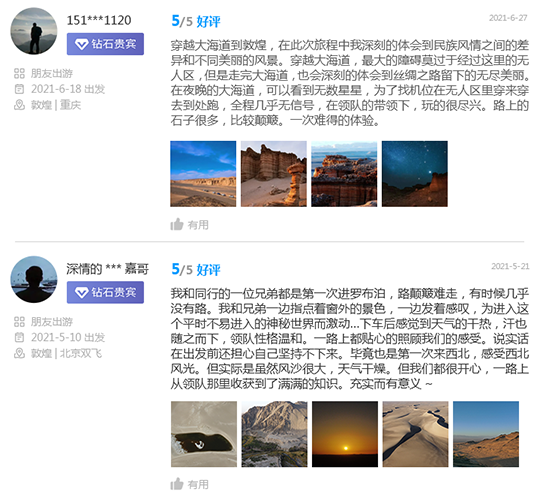Click the location pin icon beside 敦煌 | 北京双飞
This screenshot has width=537, height=497.
click(x=20, y=353)
